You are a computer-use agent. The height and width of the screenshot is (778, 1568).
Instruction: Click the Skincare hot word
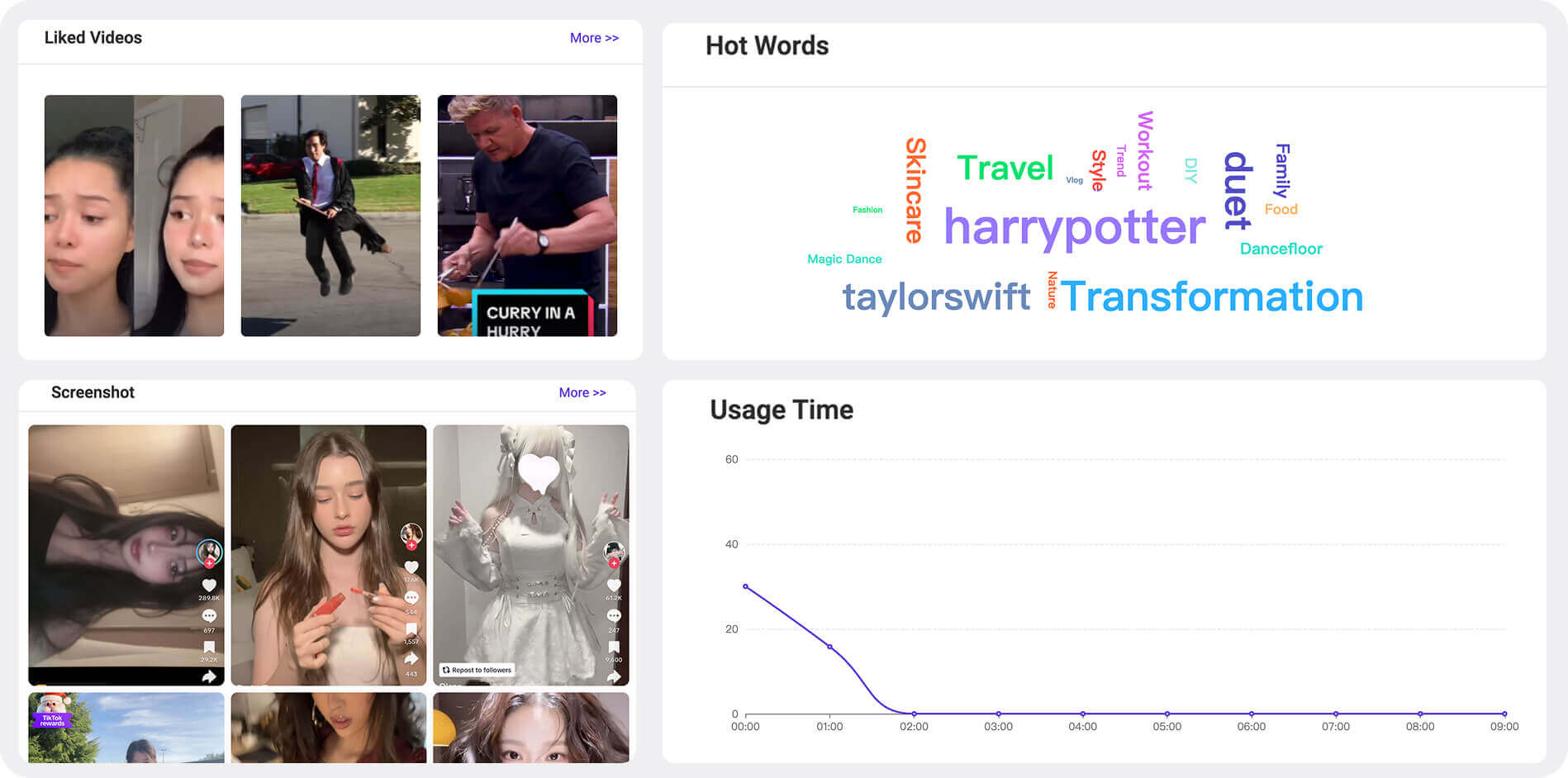pyautogui.click(x=915, y=190)
